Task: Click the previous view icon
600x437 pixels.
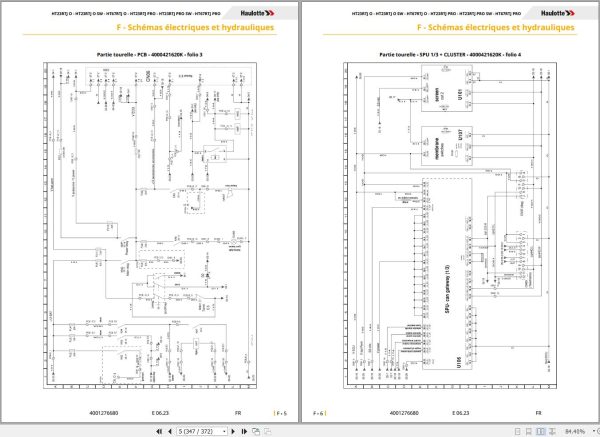Action: (256, 431)
